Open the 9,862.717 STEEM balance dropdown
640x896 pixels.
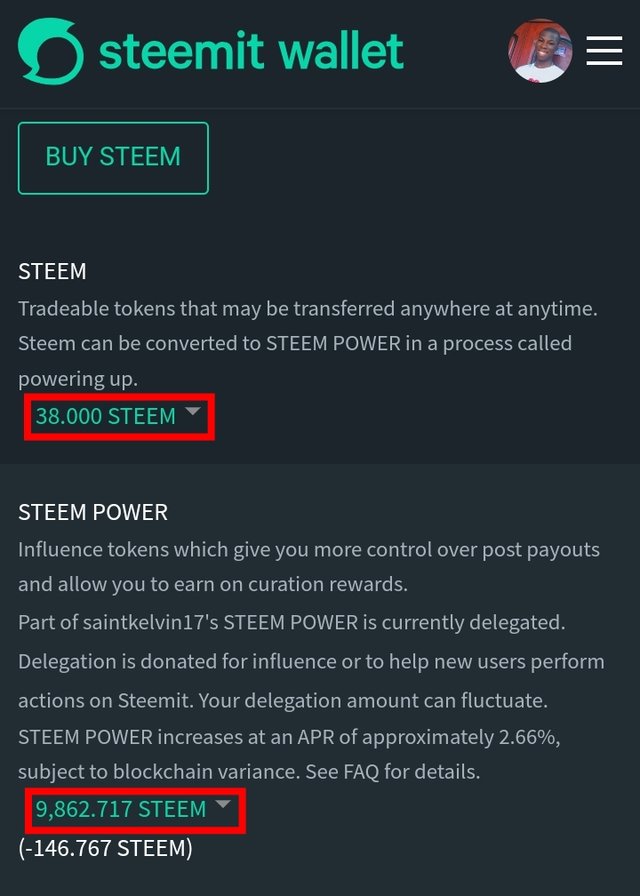[x=121, y=809]
